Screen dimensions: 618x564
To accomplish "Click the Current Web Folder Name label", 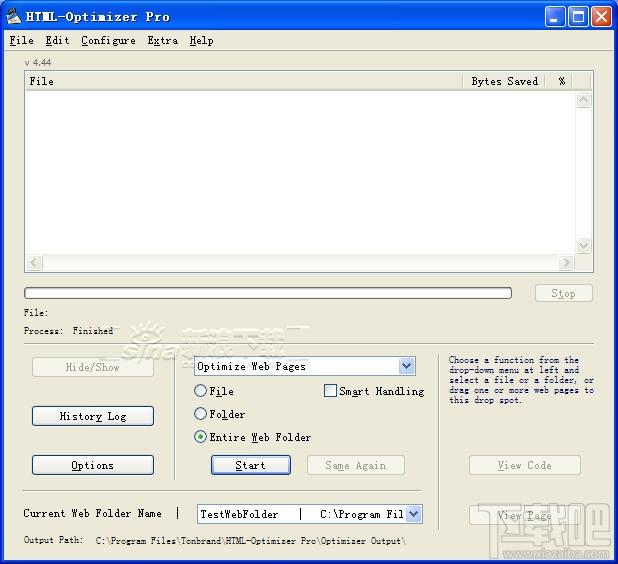I will [x=93, y=513].
